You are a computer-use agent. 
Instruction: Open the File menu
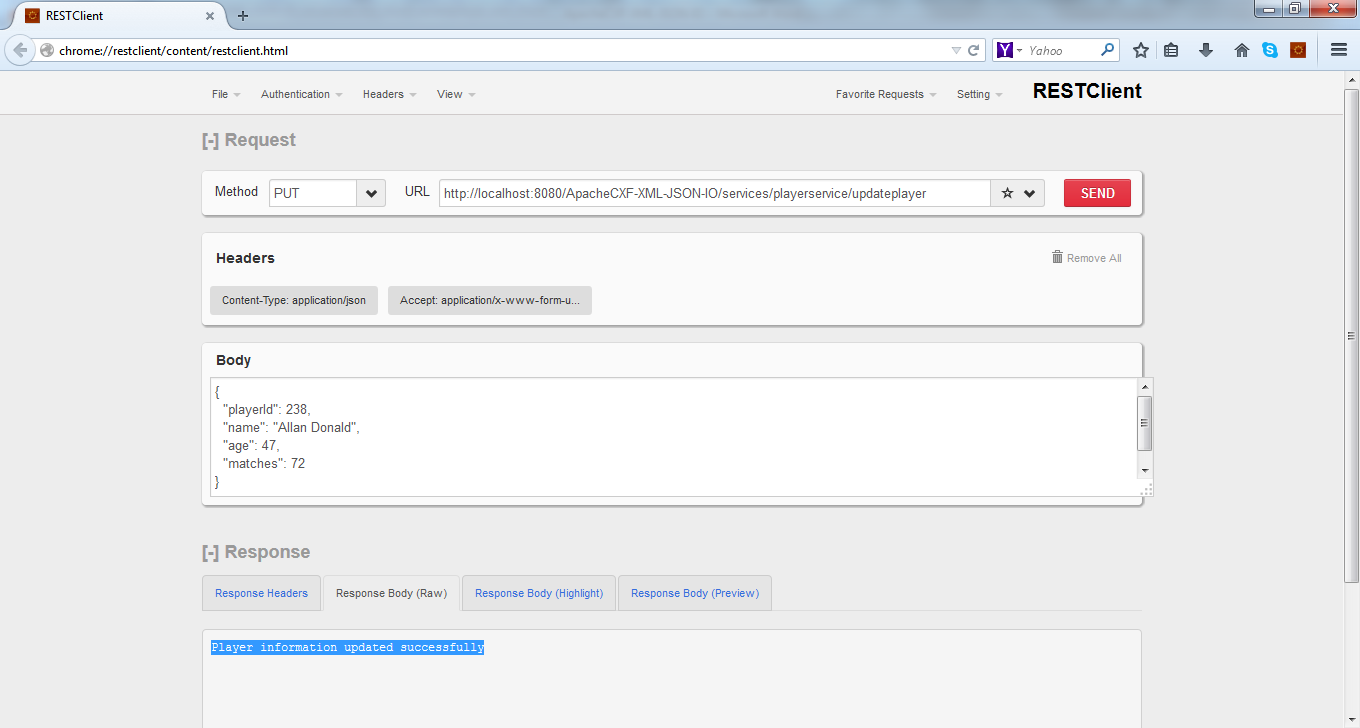(226, 94)
